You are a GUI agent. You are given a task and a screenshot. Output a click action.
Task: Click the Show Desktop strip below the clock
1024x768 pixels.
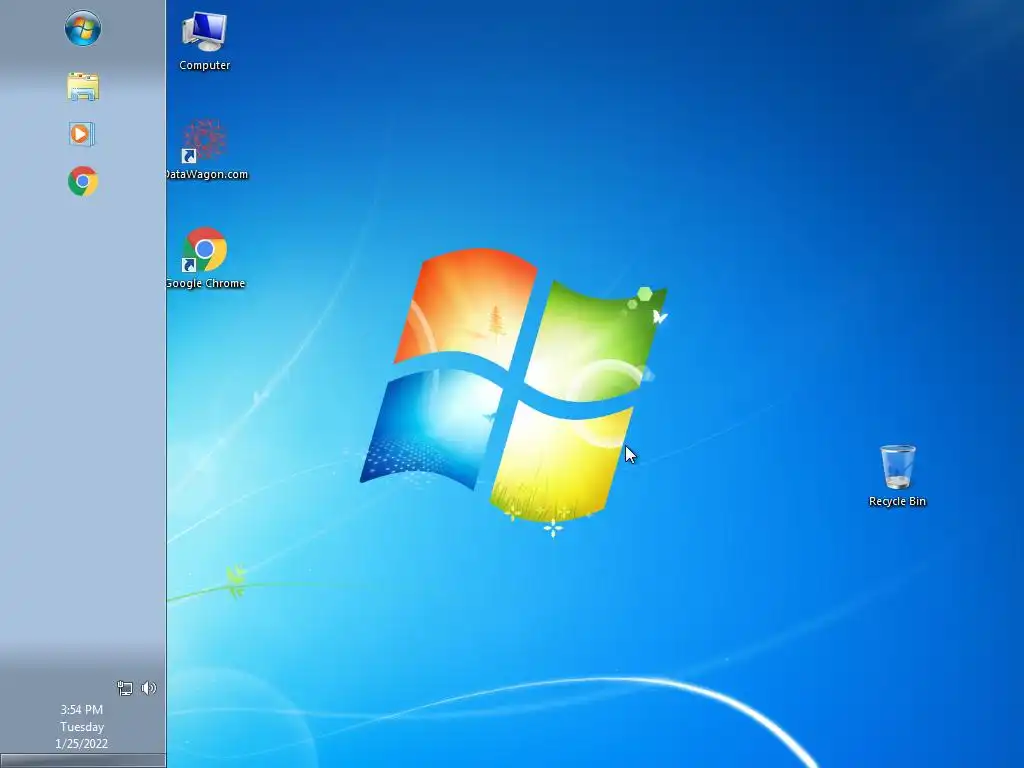point(83,761)
